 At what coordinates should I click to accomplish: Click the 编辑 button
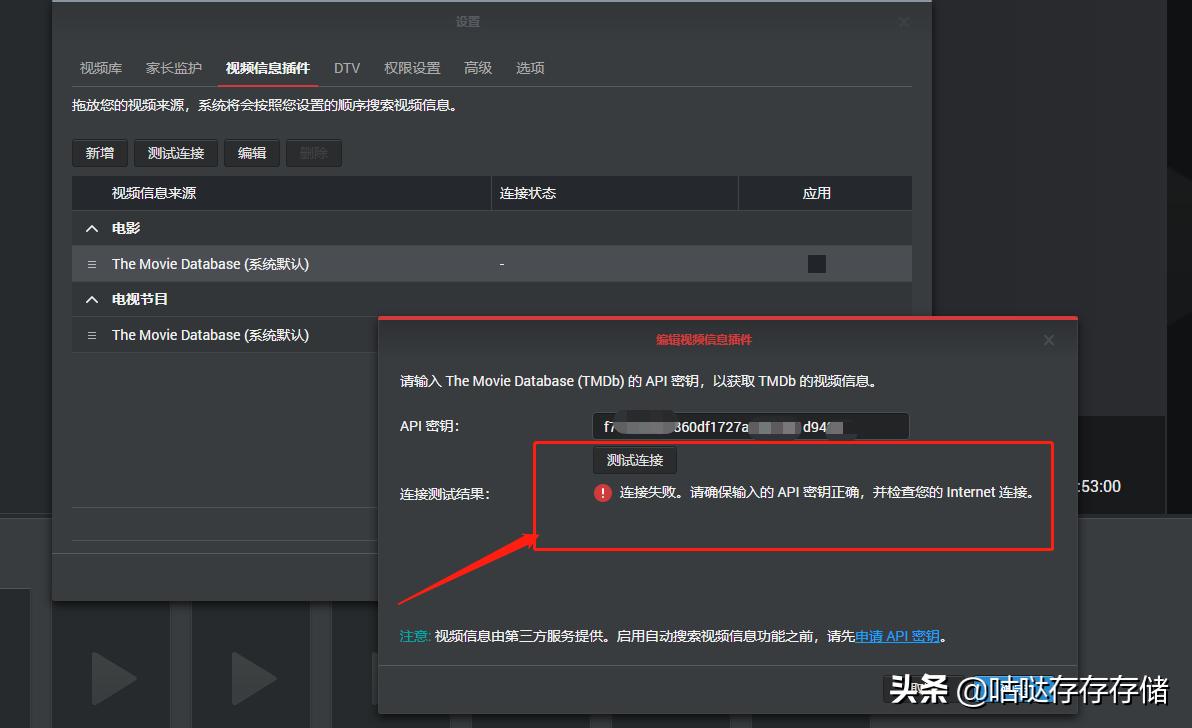(x=251, y=152)
